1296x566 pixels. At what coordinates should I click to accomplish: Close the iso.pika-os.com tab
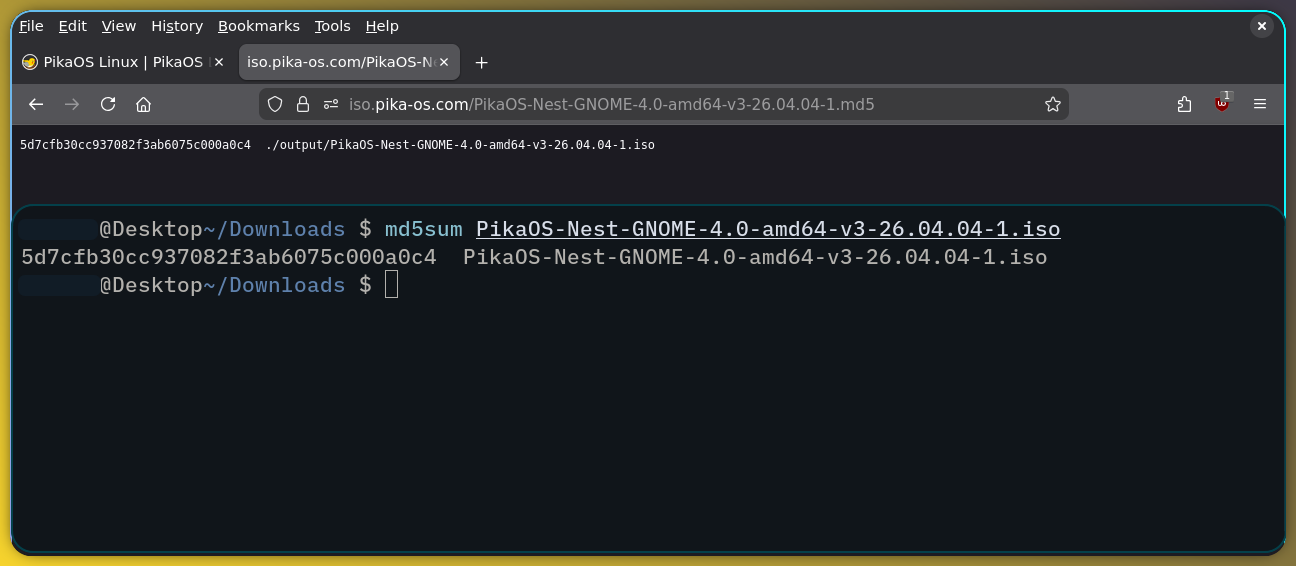[444, 62]
